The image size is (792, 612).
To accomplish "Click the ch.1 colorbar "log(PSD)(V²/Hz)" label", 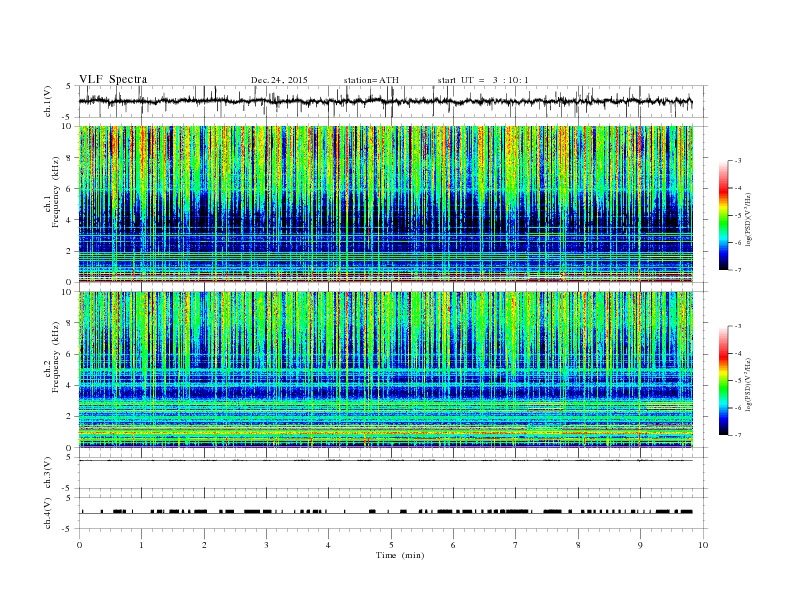I will point(748,220).
